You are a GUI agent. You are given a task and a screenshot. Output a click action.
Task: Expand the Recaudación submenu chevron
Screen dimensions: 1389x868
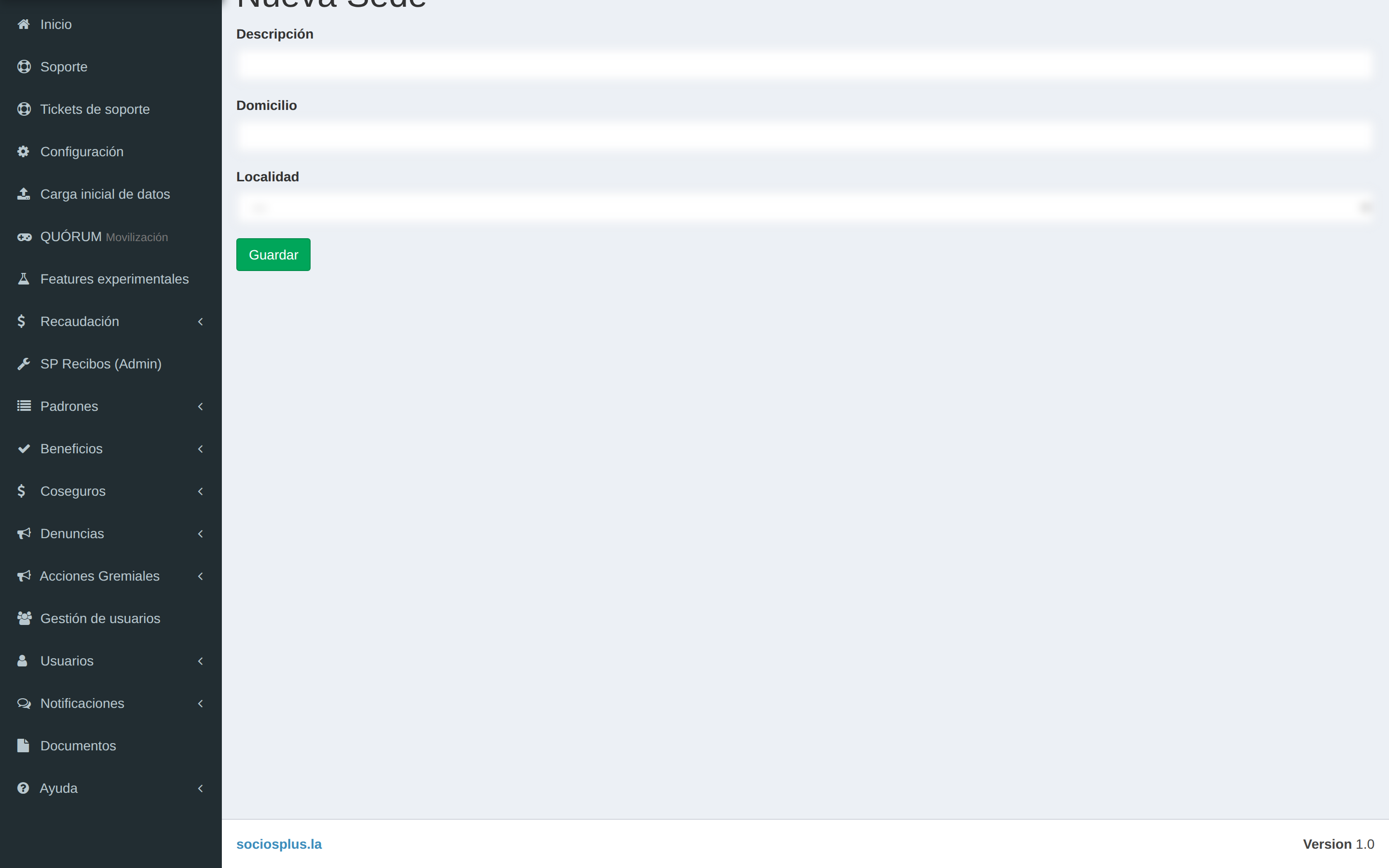click(x=200, y=322)
